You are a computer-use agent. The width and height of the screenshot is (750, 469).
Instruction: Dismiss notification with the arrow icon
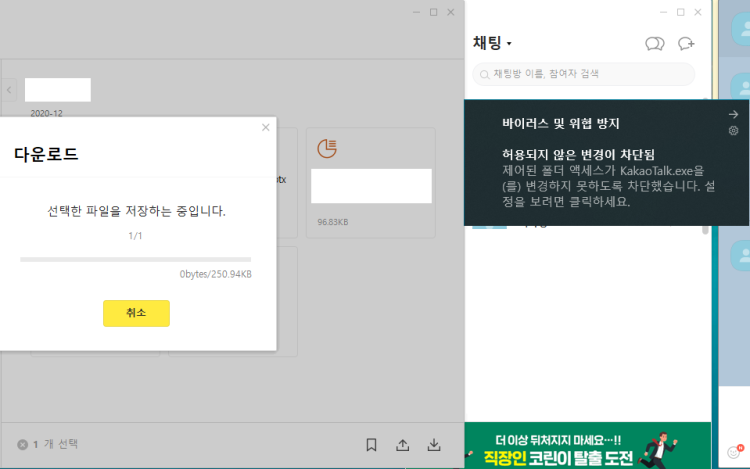pos(733,114)
